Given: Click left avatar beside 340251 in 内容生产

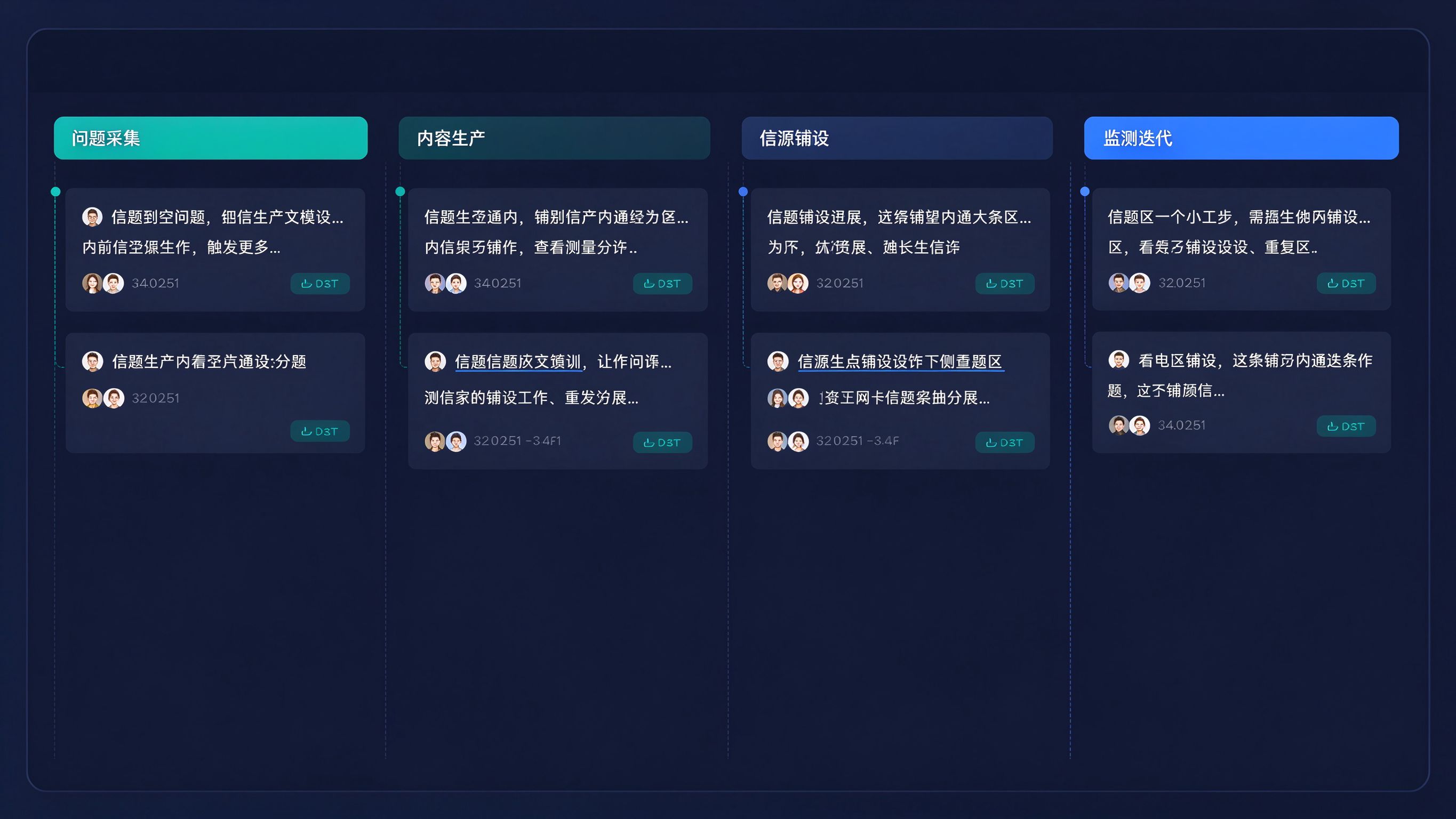Looking at the screenshot, I should pos(435,283).
